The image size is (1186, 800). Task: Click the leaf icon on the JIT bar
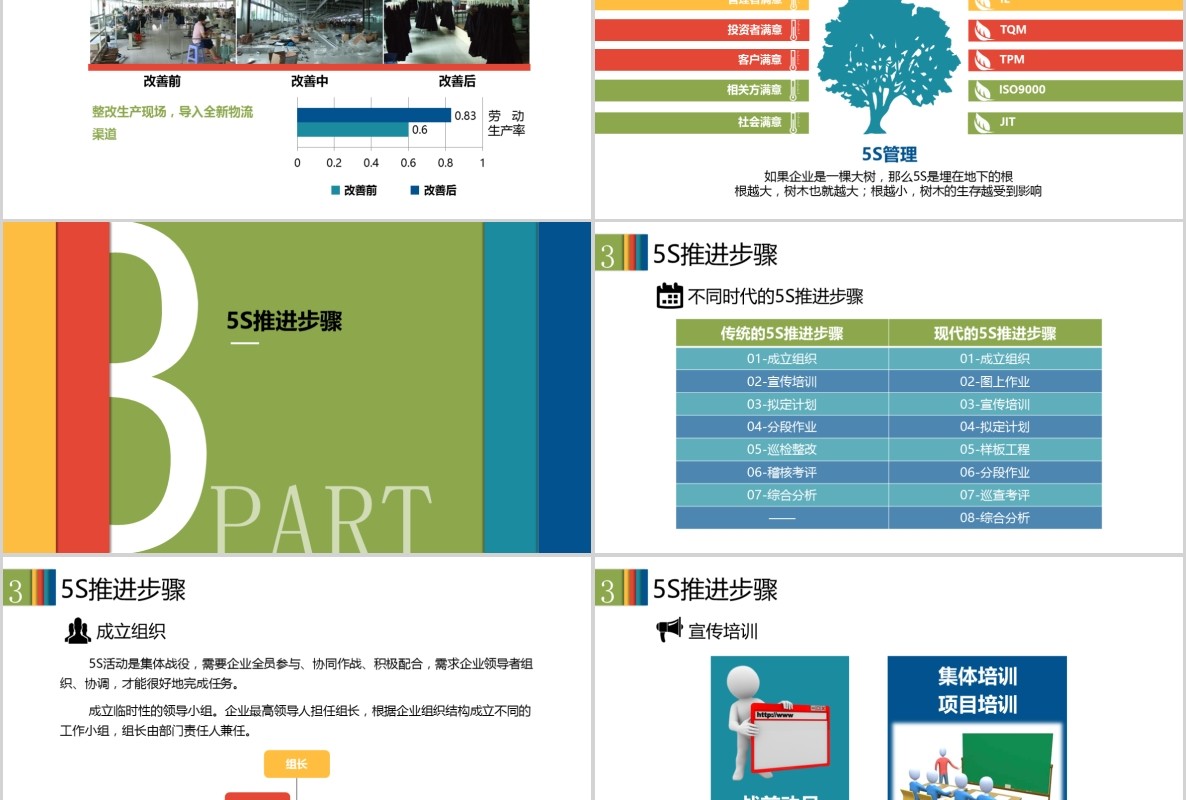[983, 122]
